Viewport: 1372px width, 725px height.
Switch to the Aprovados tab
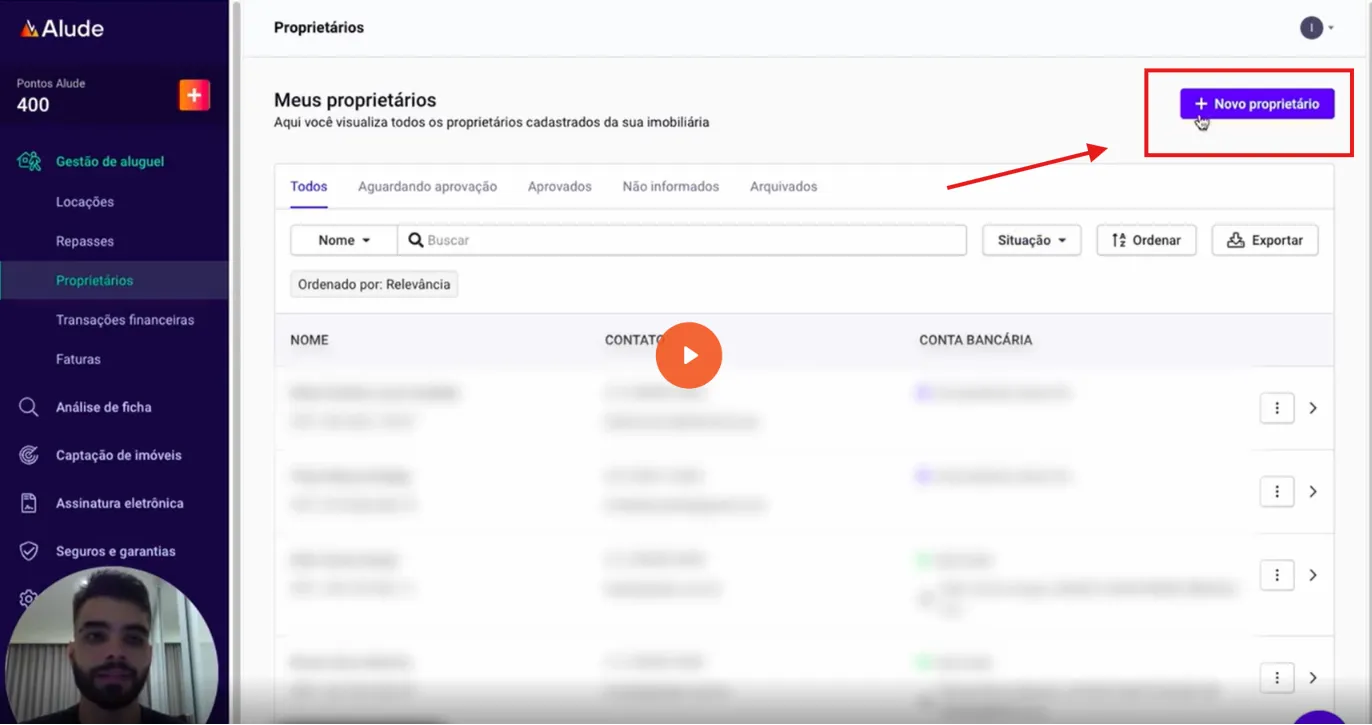[x=560, y=187]
